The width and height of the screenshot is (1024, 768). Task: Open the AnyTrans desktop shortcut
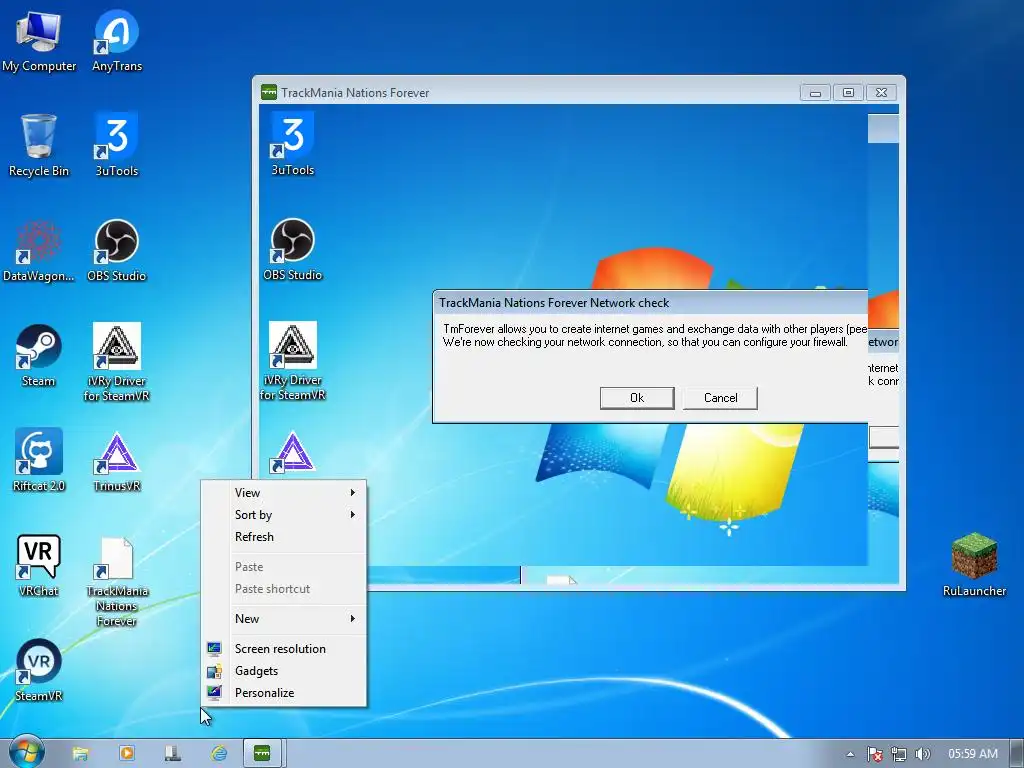pos(117,40)
